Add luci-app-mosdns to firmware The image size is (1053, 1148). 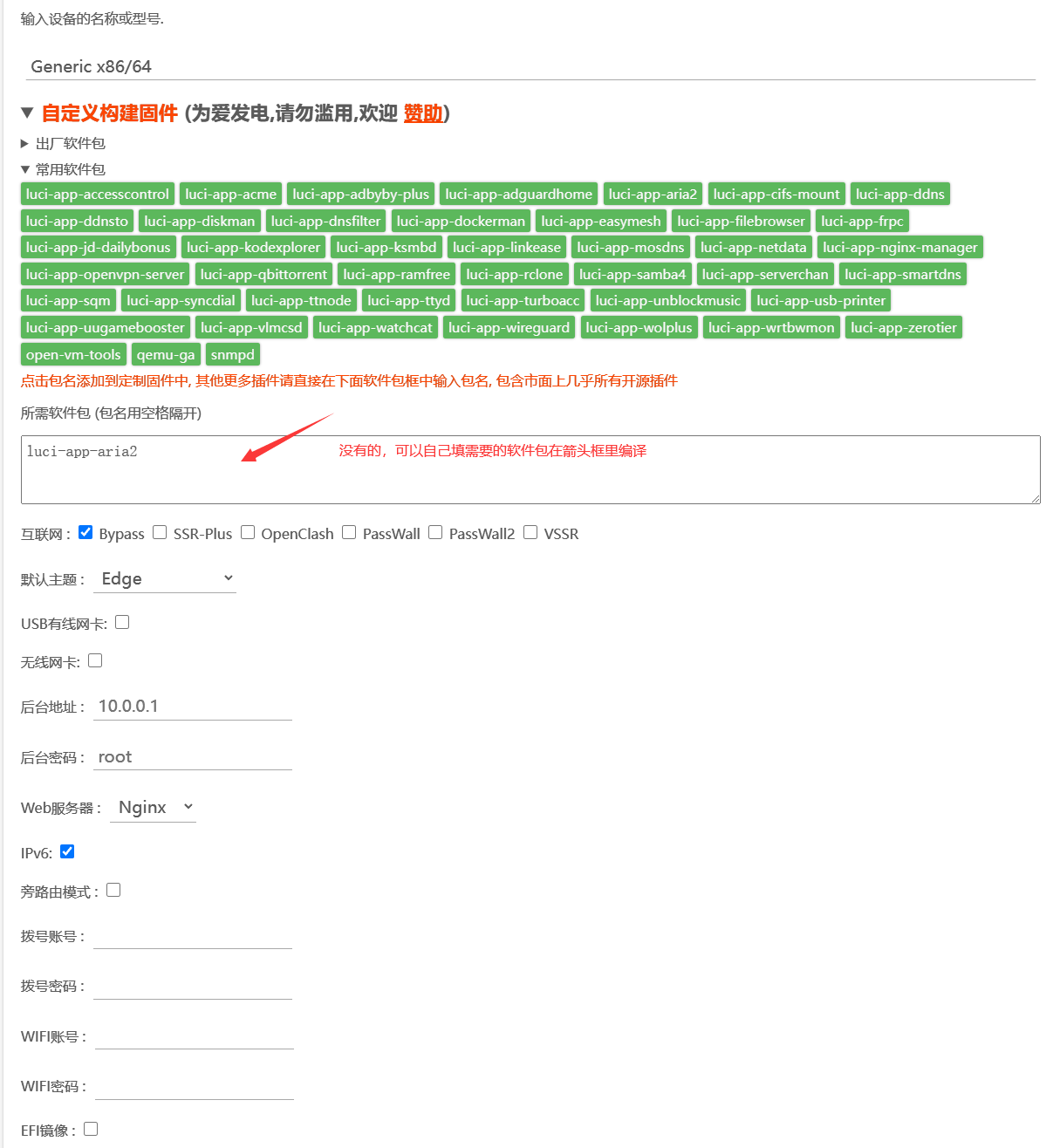point(631,247)
